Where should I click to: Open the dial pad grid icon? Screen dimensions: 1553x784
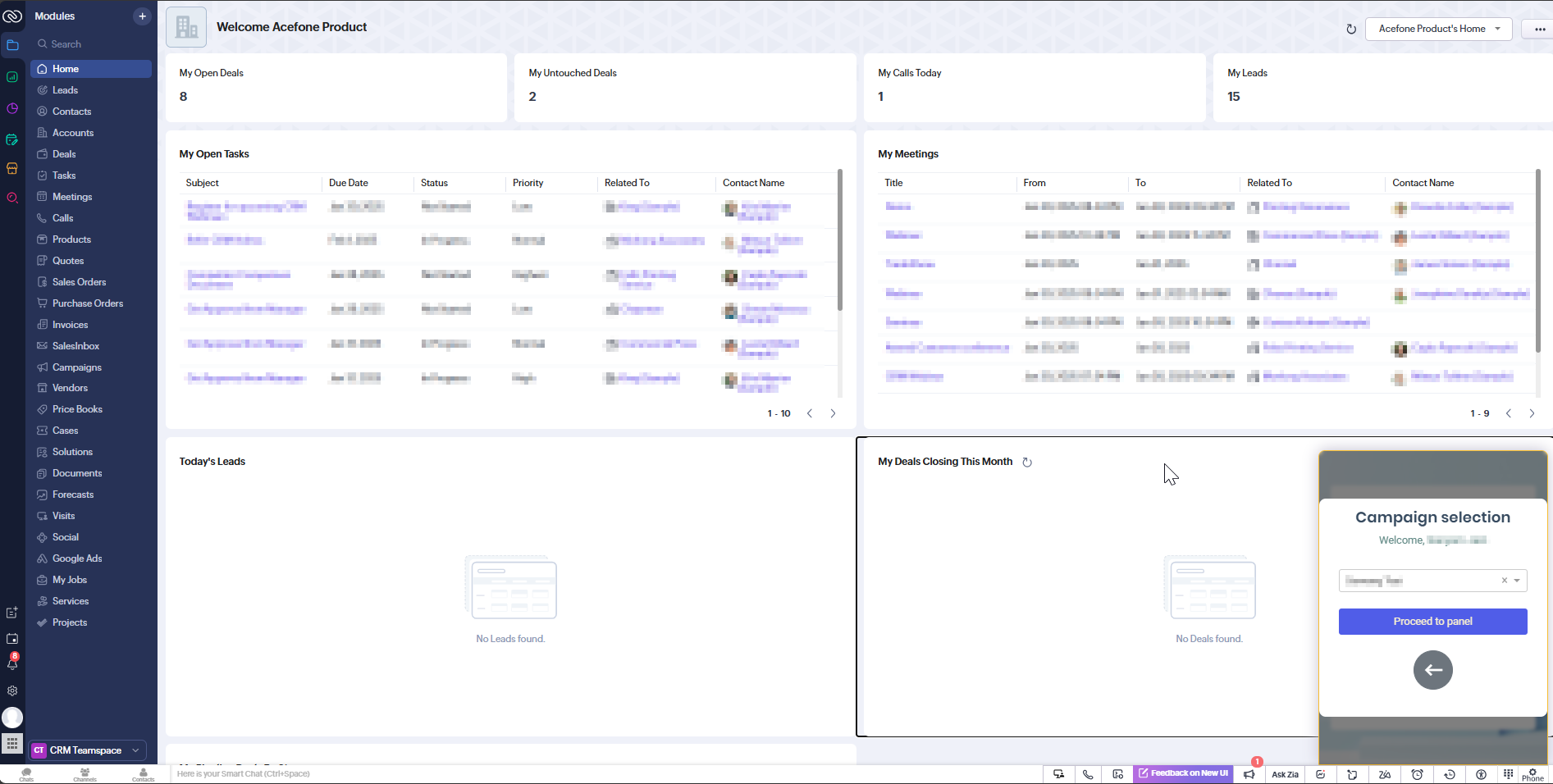(1508, 774)
